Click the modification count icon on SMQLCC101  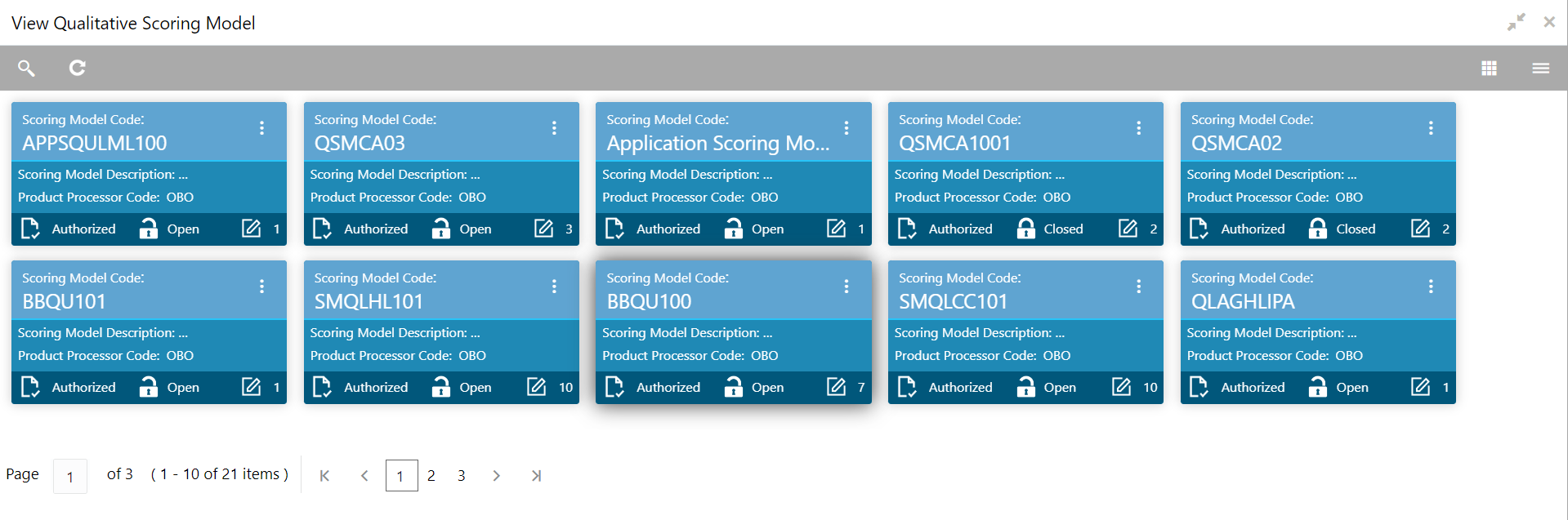(x=1121, y=387)
